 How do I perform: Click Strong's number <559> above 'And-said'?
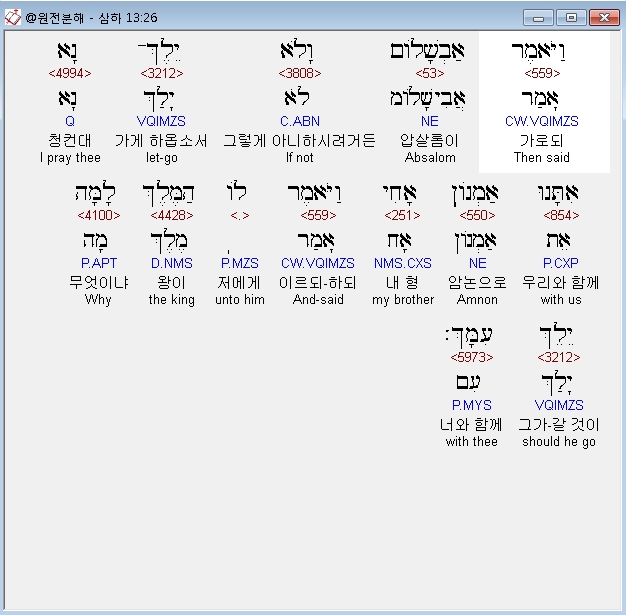318,216
